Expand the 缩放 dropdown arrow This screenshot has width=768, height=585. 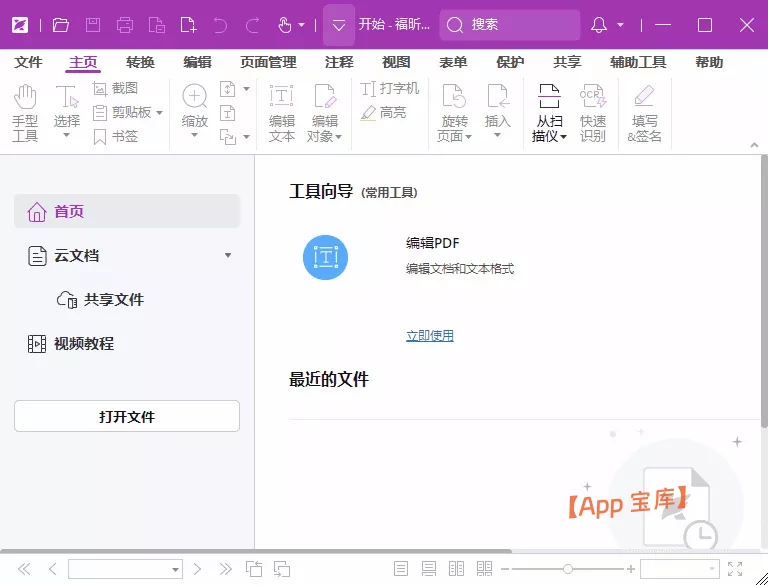point(194,135)
